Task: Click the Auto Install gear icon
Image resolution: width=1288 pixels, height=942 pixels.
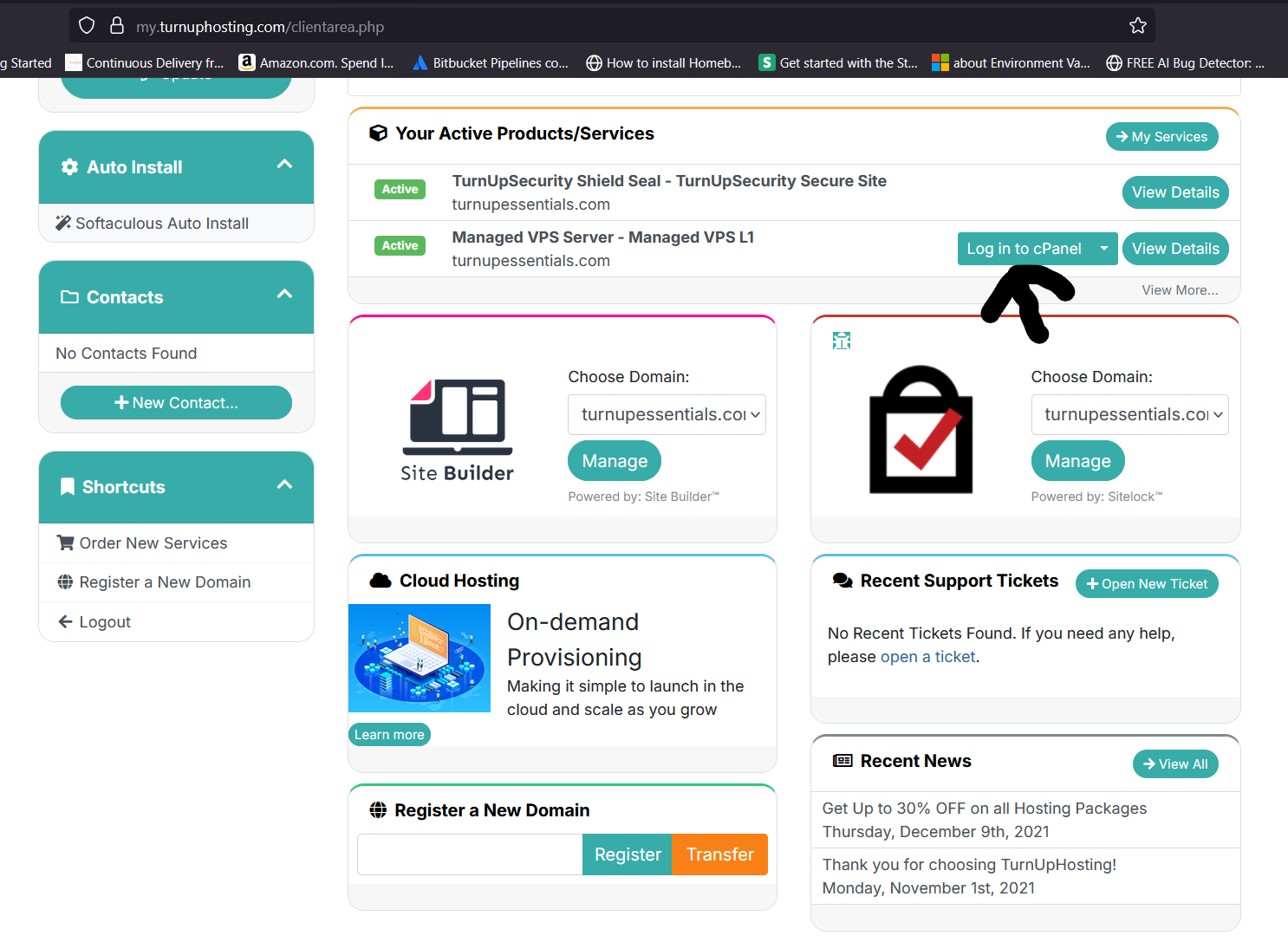Action: coord(69,167)
